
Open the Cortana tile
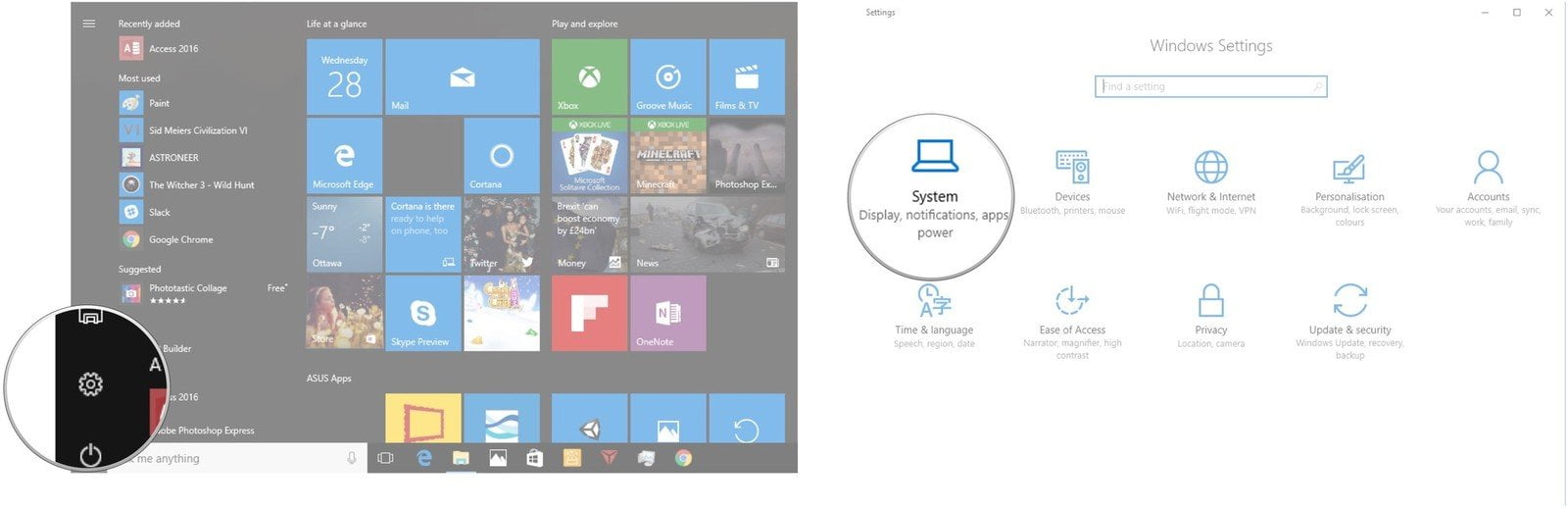(502, 156)
